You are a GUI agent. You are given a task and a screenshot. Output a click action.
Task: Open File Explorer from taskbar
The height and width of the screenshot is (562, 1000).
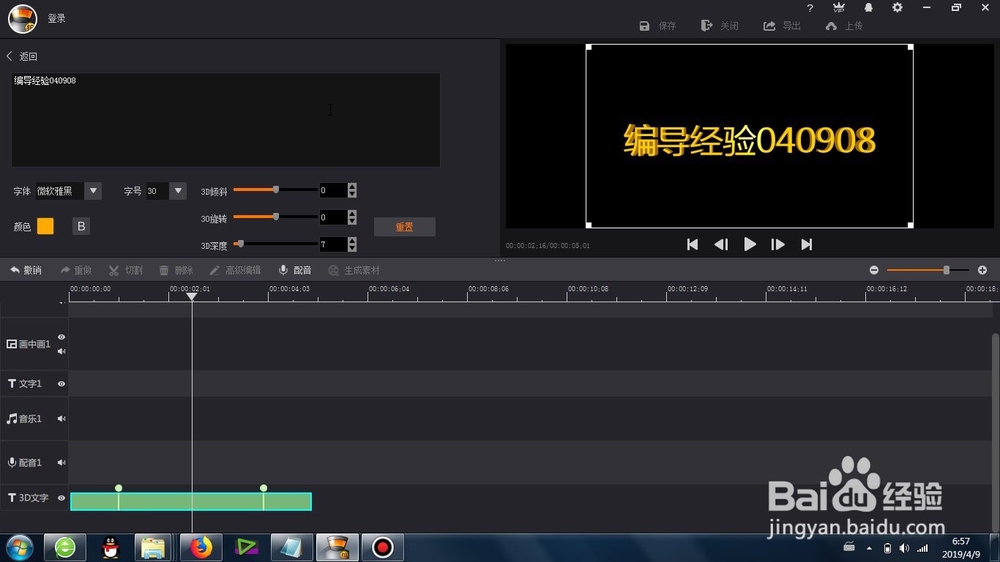(153, 547)
